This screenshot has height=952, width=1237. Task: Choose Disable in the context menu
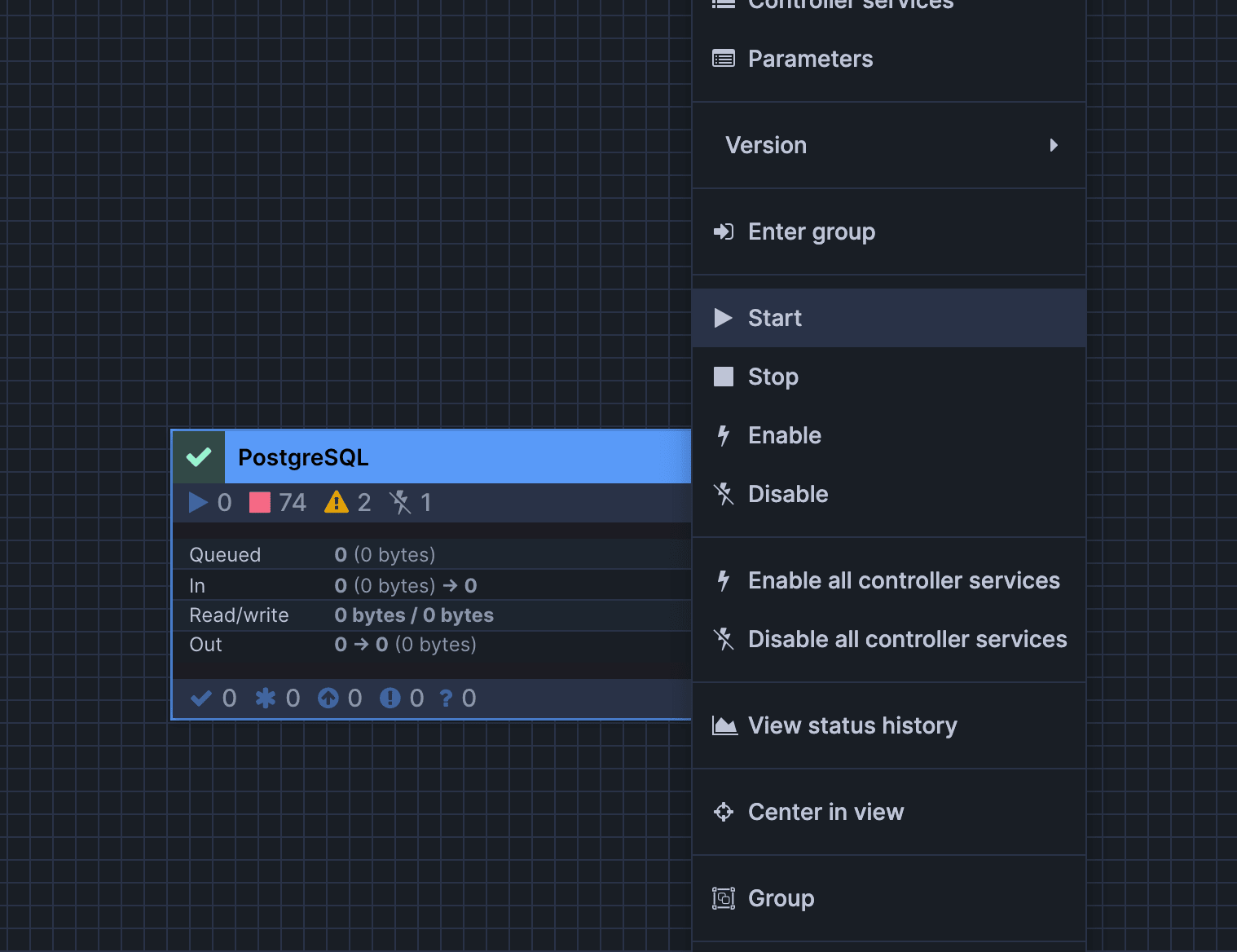(x=888, y=494)
